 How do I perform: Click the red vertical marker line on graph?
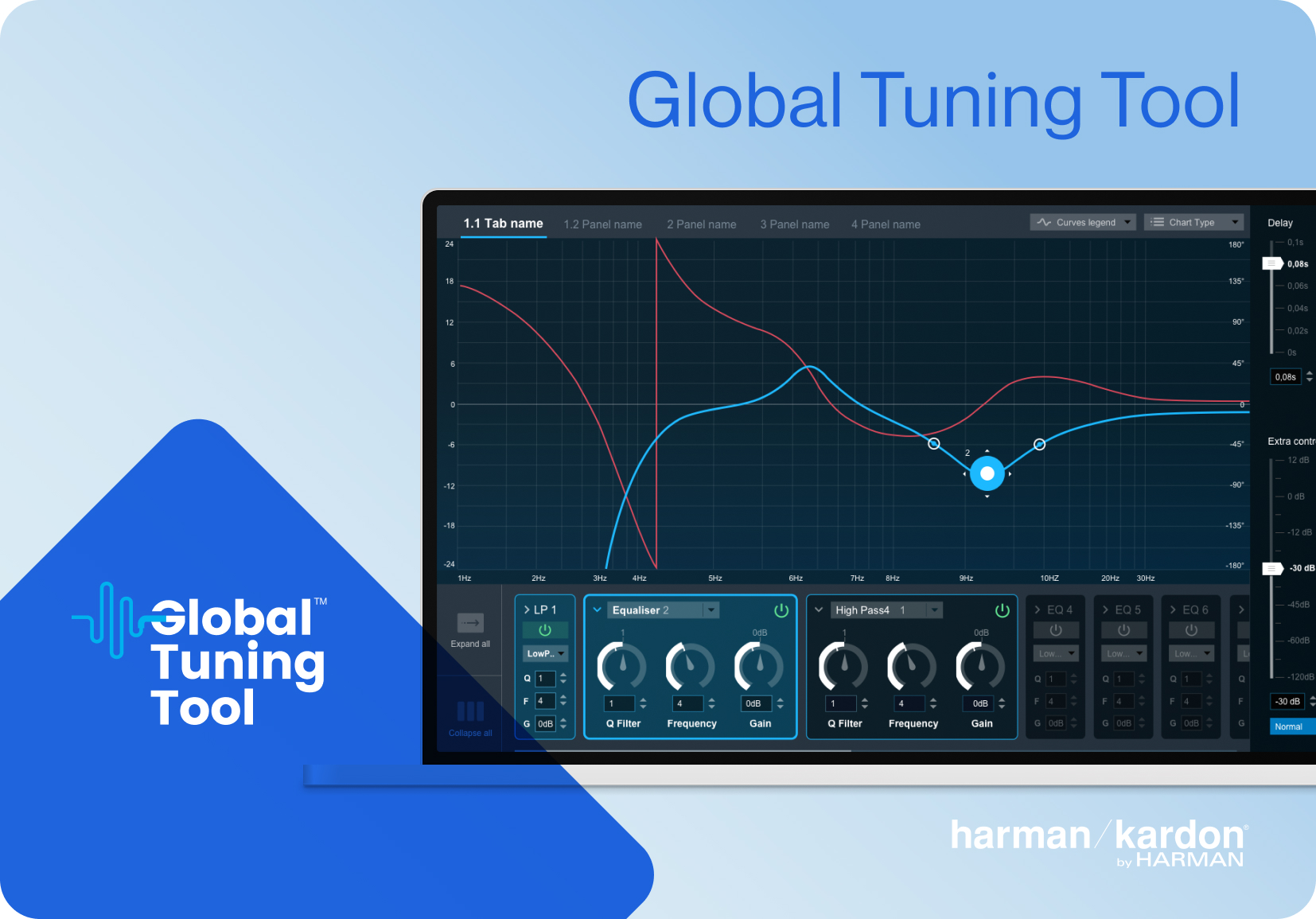tap(656, 403)
